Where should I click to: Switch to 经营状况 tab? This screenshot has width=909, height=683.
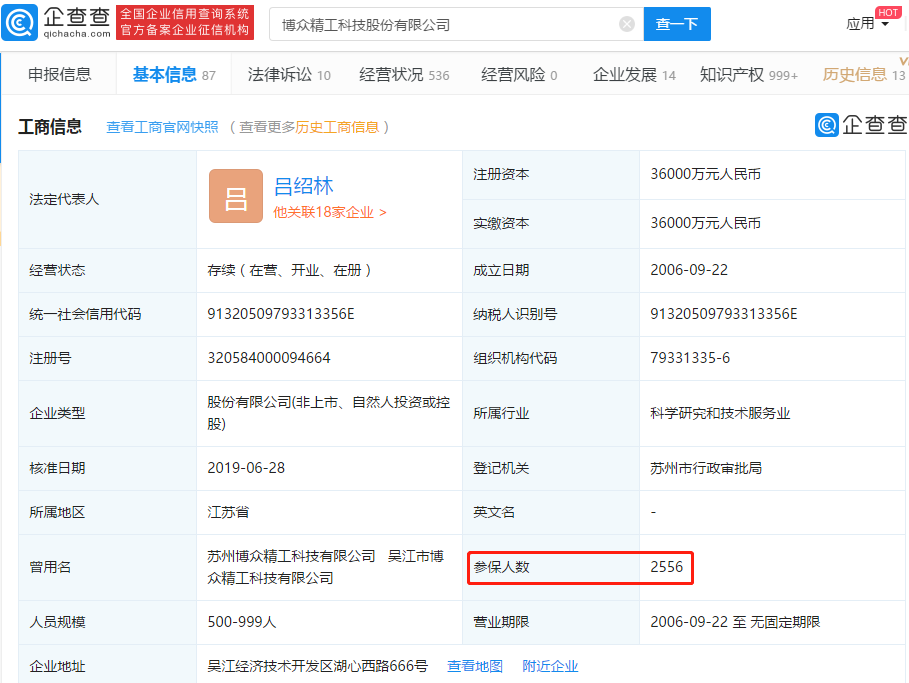point(404,74)
